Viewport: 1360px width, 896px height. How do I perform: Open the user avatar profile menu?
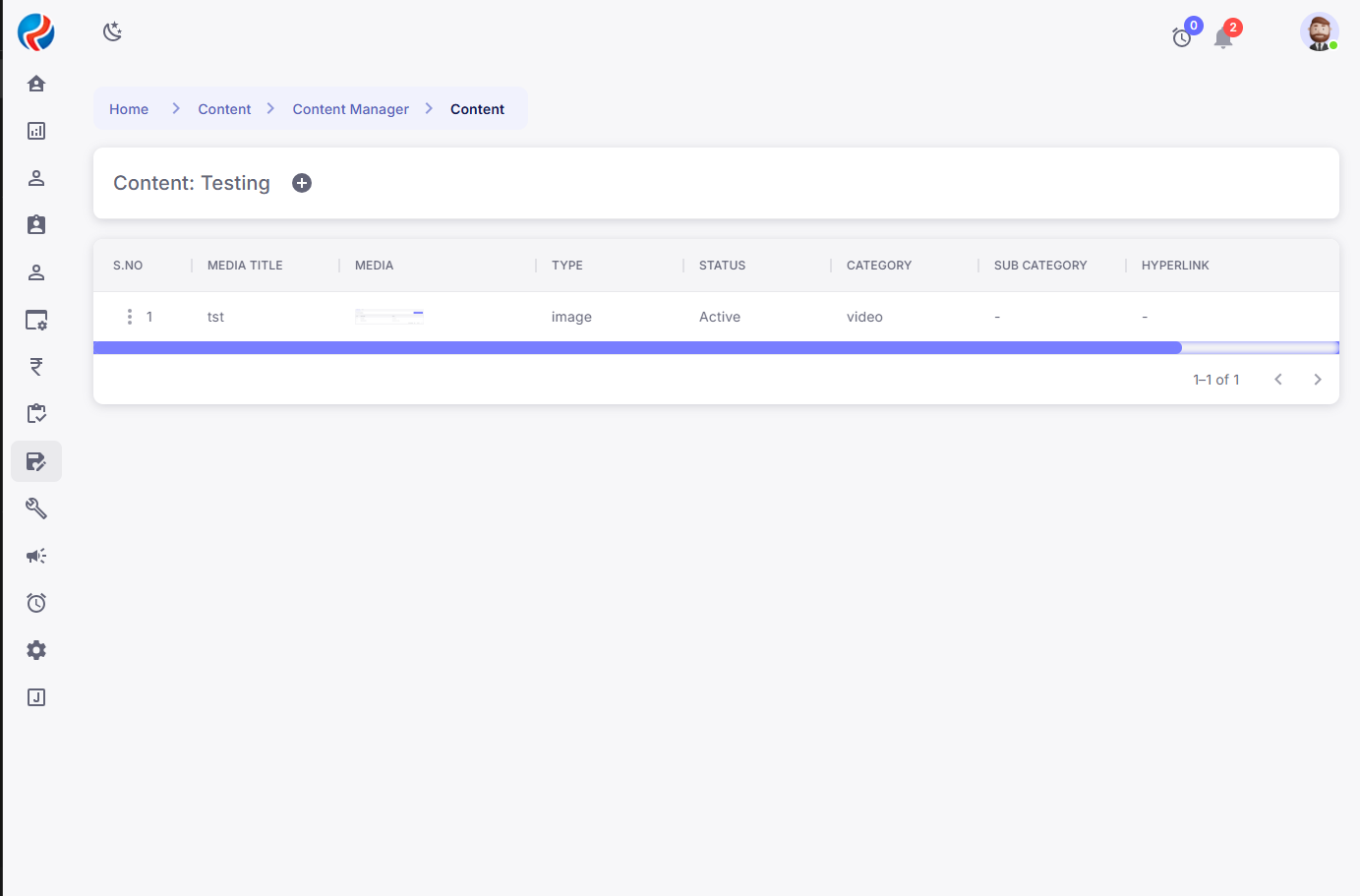click(1319, 31)
